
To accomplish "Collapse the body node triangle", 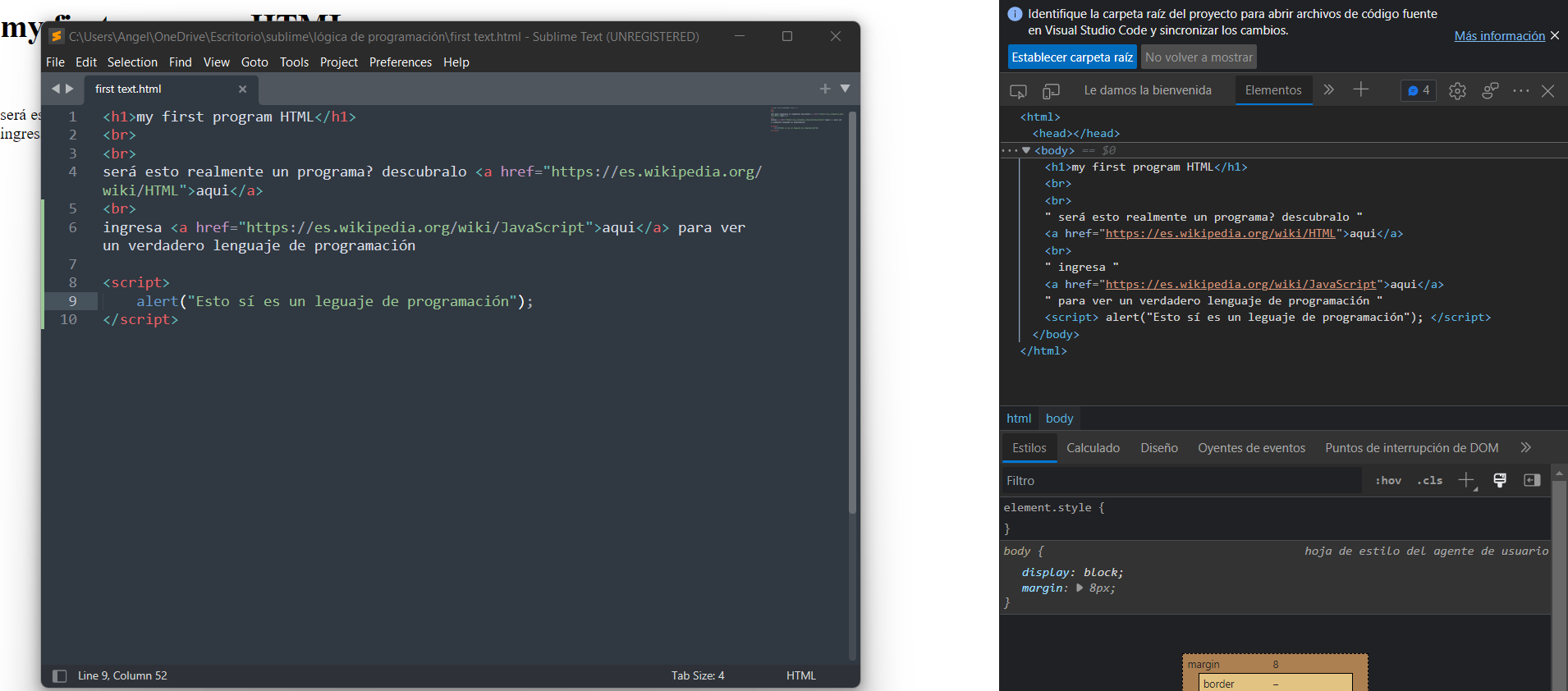I will [x=1026, y=150].
